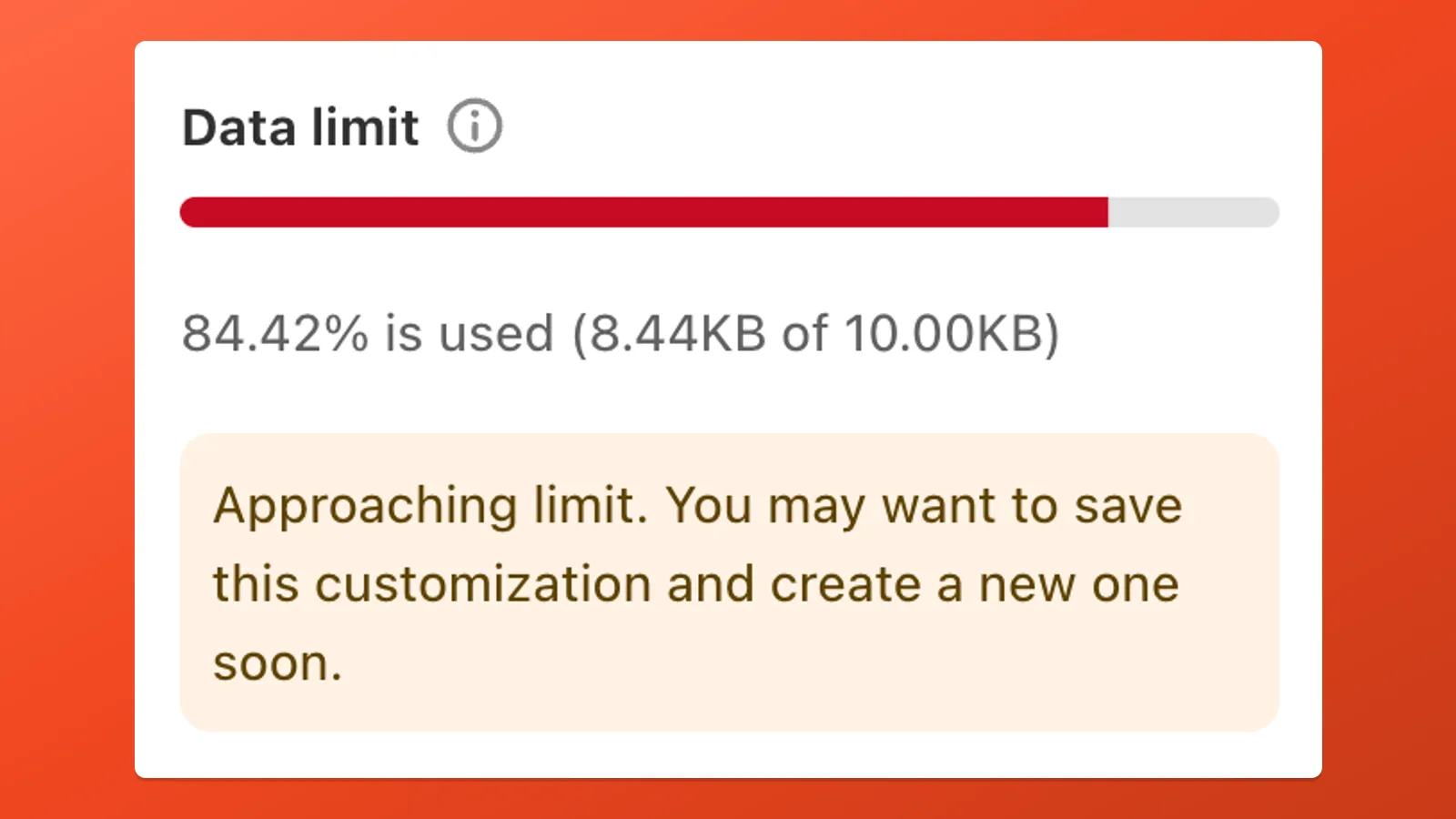Click the gray unfilled end of the bar

(1192, 212)
